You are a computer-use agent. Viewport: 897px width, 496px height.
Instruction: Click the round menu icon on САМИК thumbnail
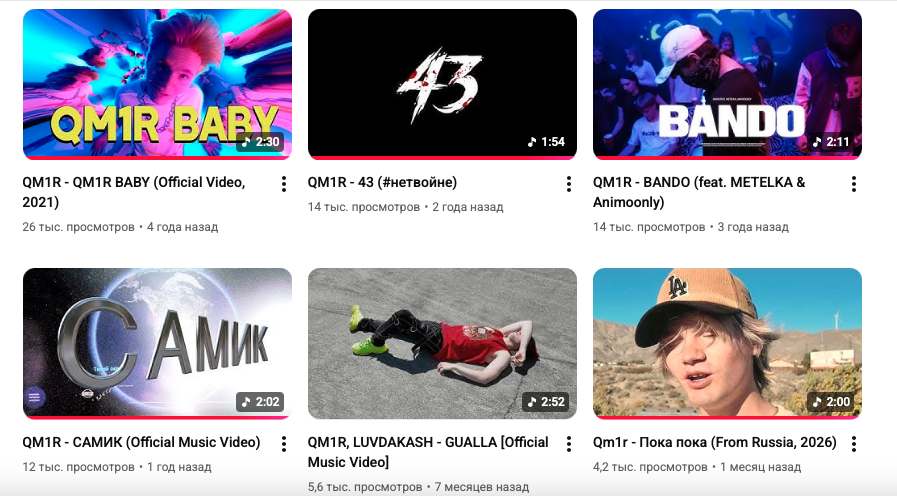click(34, 397)
